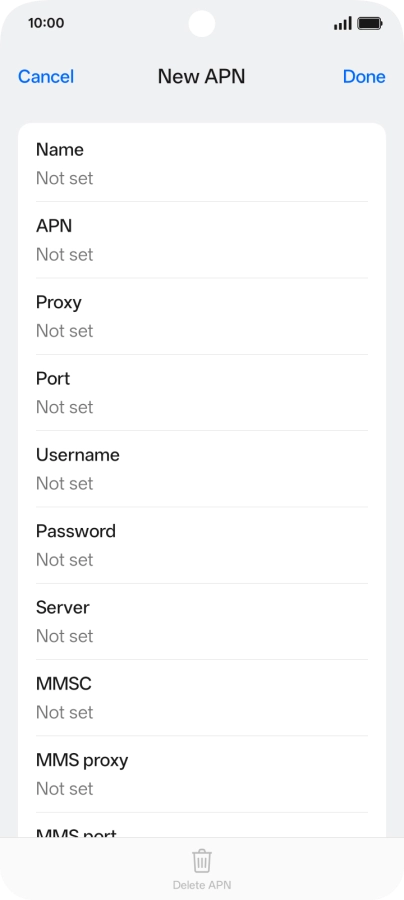Open the Port setting
Screen dimensions: 404x900
(202, 393)
